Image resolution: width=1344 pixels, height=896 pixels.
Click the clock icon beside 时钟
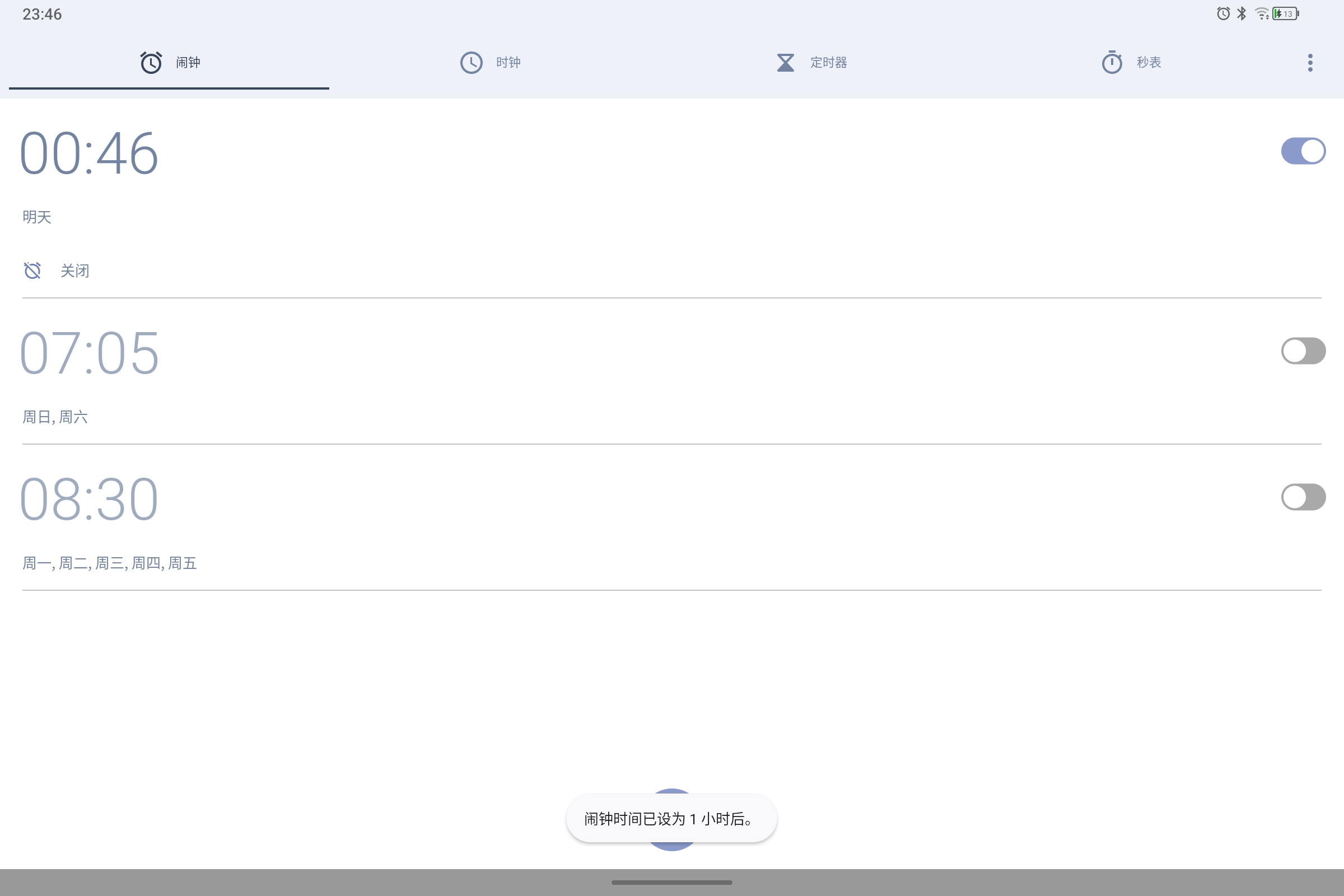pos(471,62)
